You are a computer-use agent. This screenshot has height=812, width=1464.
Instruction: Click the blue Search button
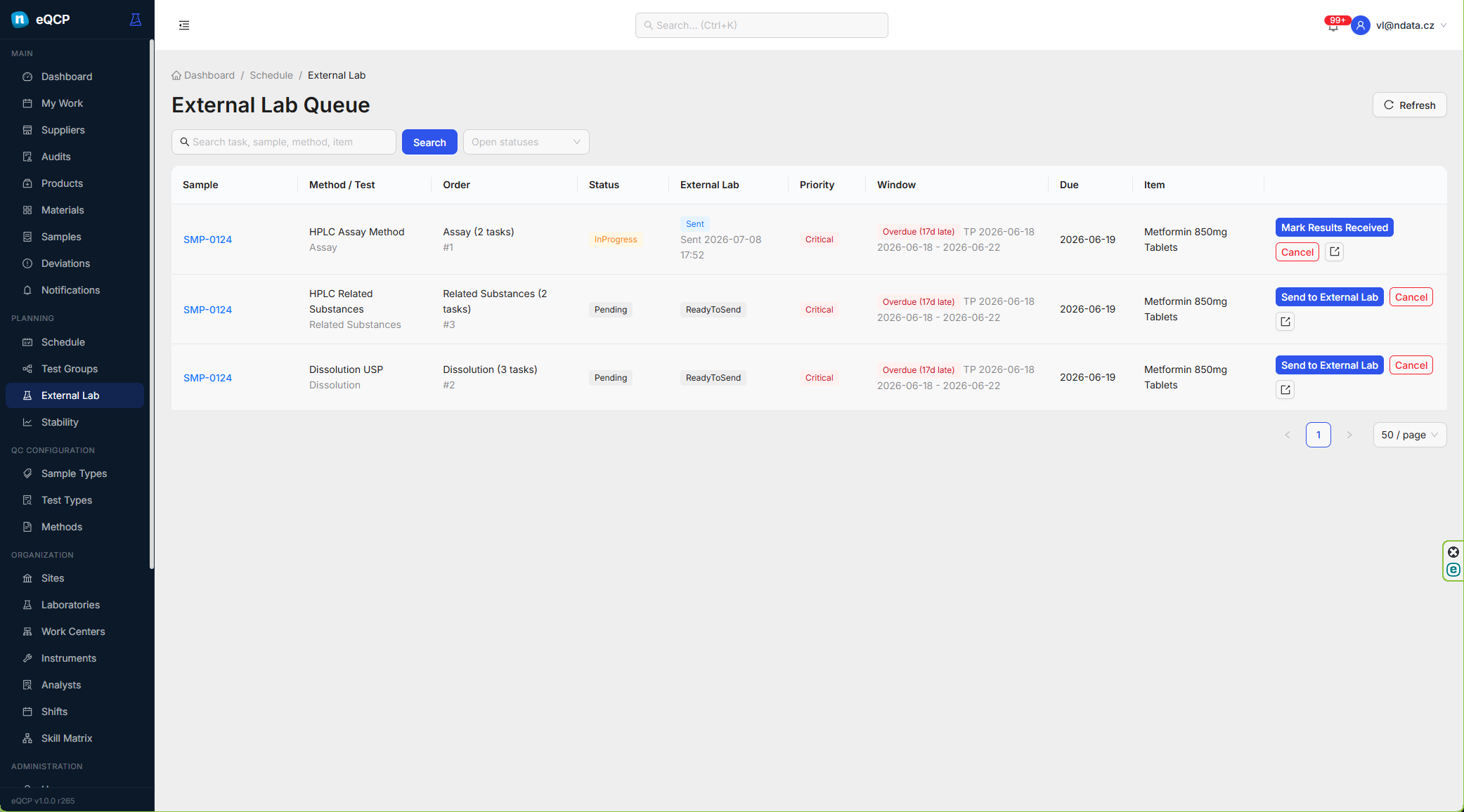429,142
